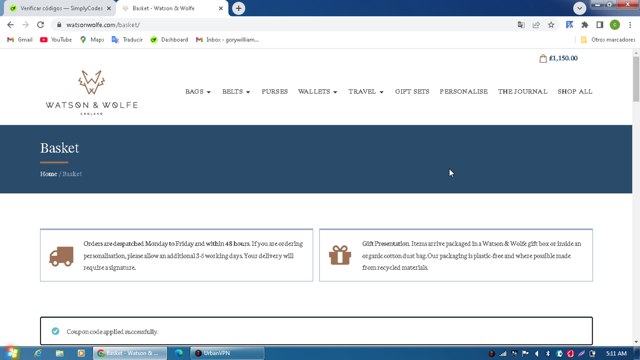Open Otros marcadores folder
Image resolution: width=640 pixels, height=360 pixels.
point(608,40)
